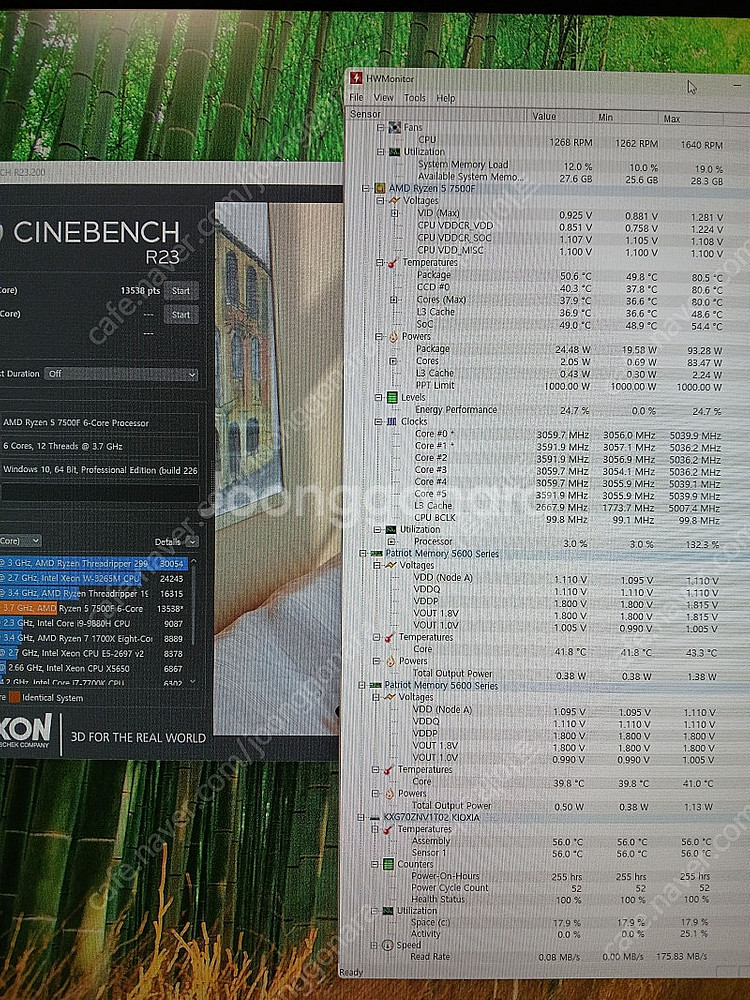Screen dimensions: 750x1000
Task: Select the Ryzen Threadripper 30054 ranking bar
Action: pos(94,564)
